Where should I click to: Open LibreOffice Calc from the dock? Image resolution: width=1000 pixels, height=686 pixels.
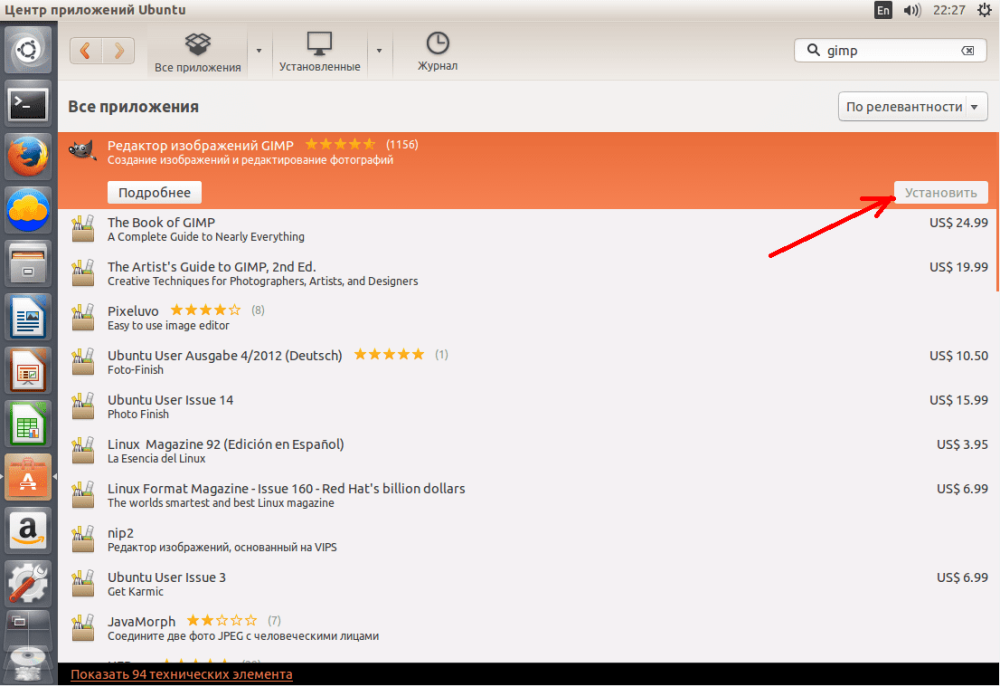27,424
